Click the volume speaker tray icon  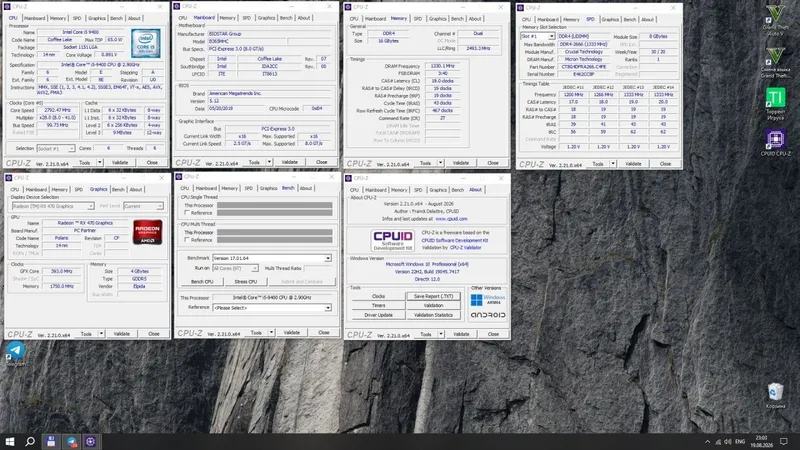728,442
